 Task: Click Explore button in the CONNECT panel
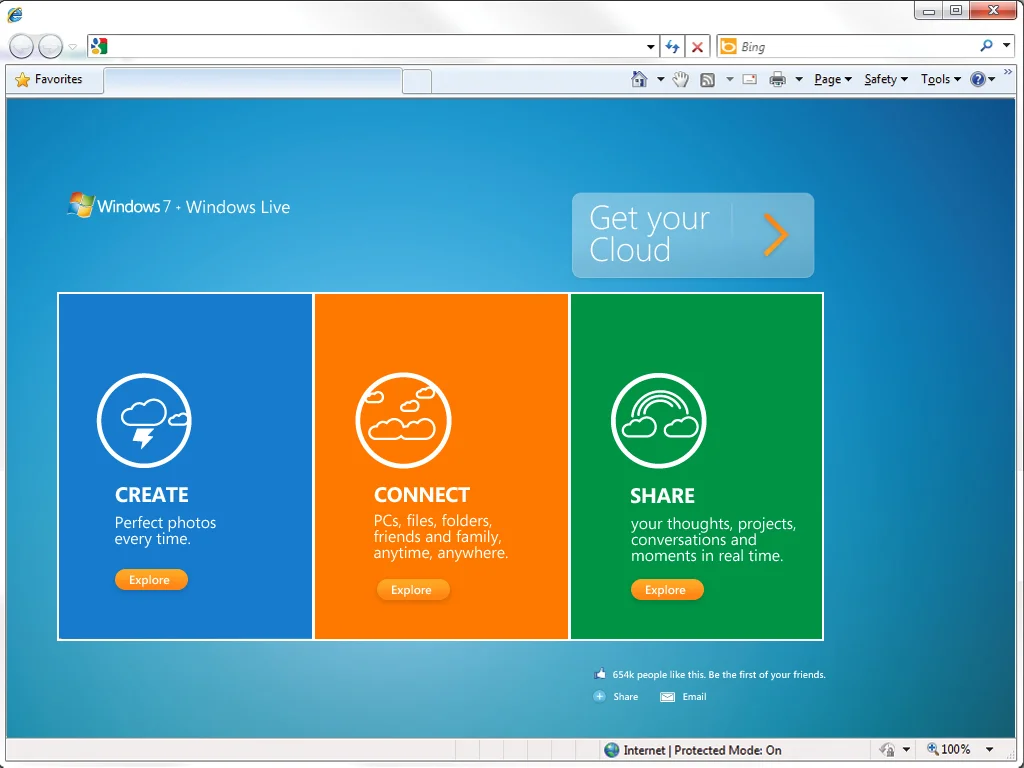(413, 590)
